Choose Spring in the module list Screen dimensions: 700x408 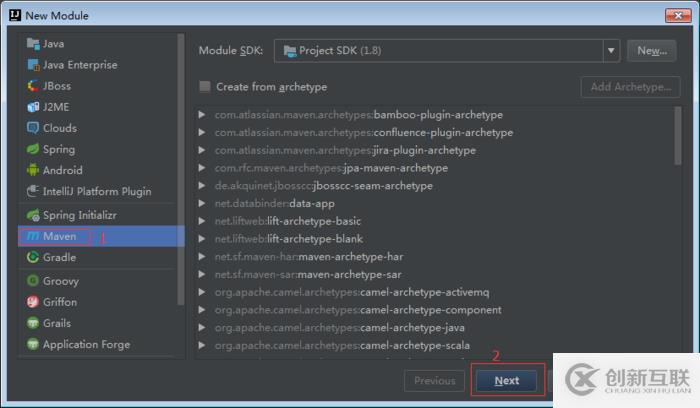pyautogui.click(x=97, y=149)
